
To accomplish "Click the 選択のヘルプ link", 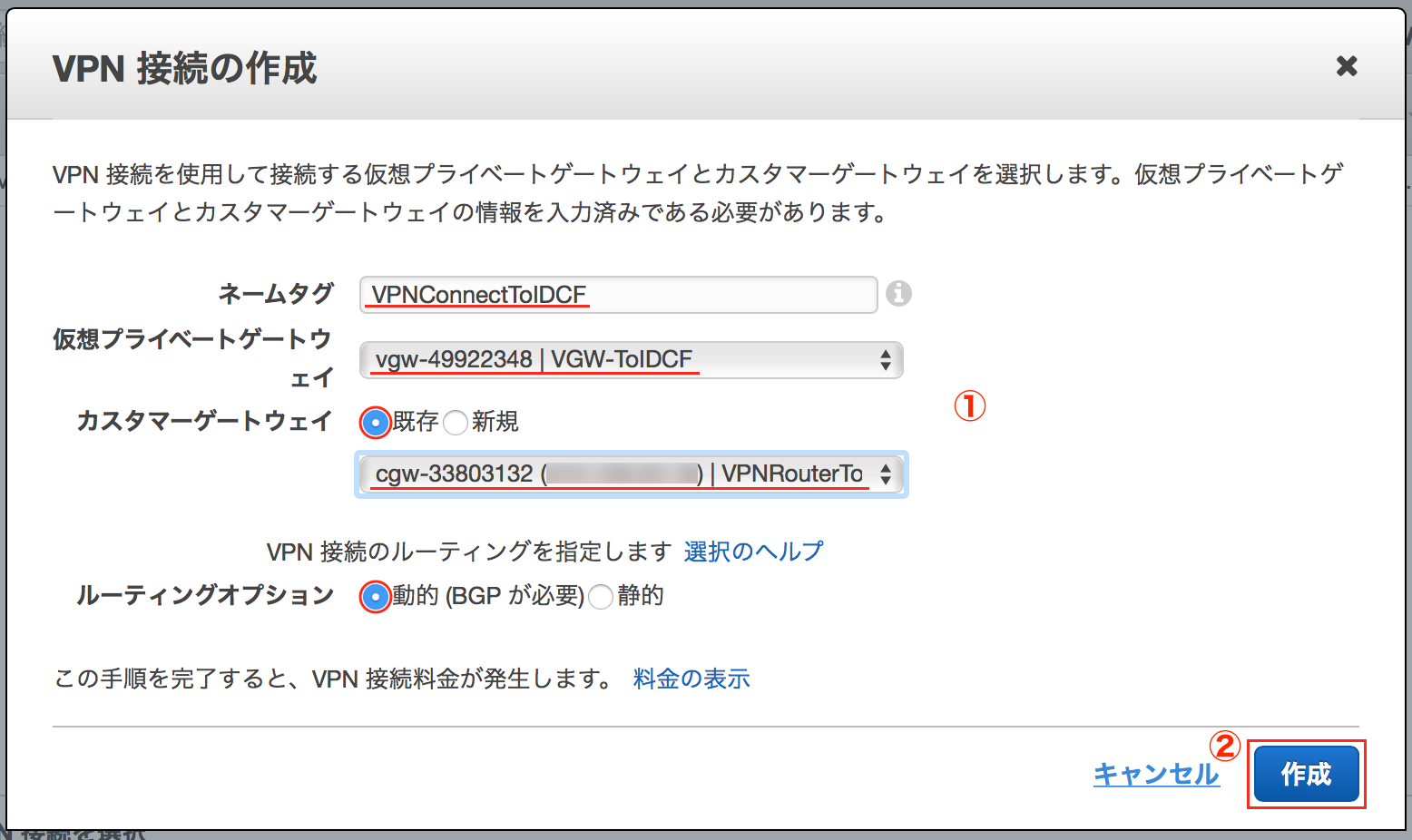I will [753, 551].
